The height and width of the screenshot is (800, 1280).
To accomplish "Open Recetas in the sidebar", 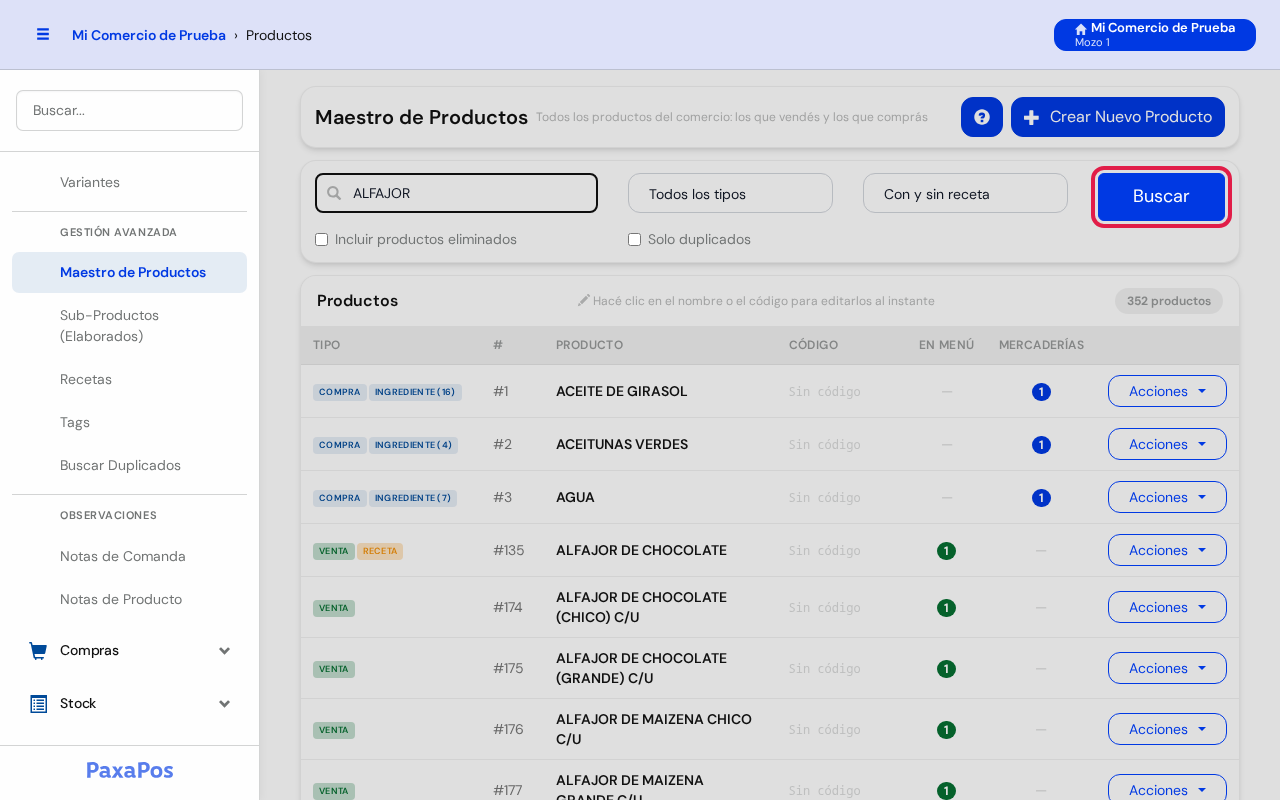I will pos(129,379).
